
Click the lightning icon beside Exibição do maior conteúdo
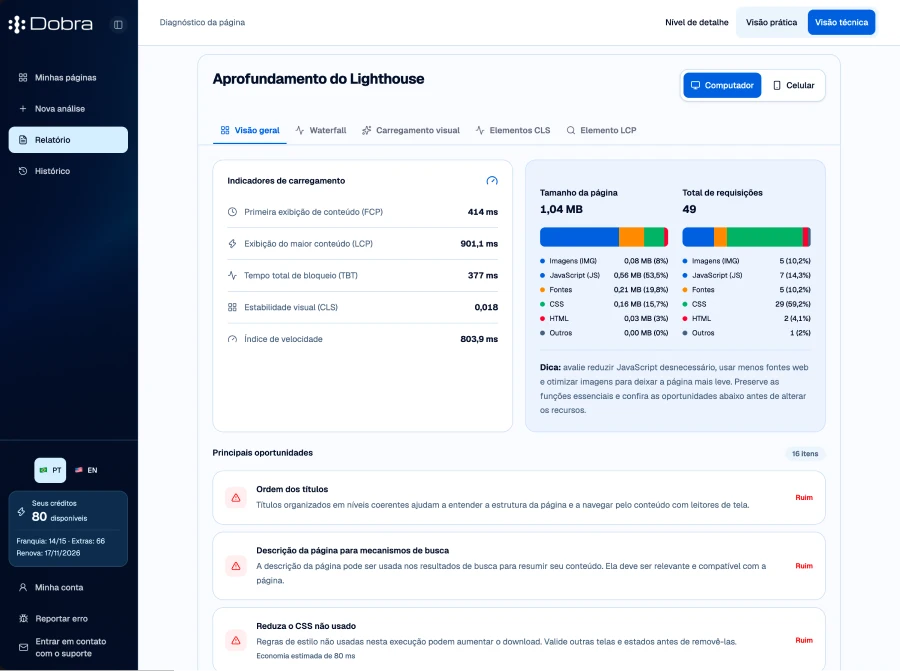click(232, 243)
